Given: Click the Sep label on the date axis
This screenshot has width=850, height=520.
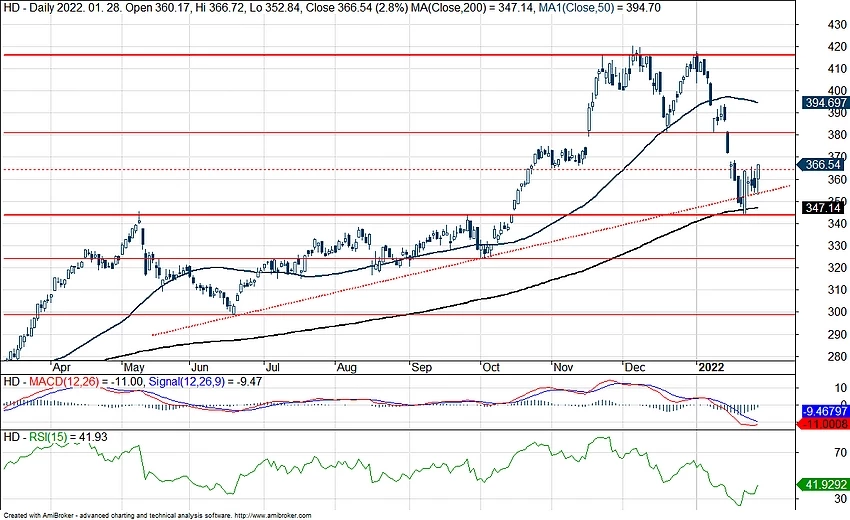Looking at the screenshot, I should 421,367.
